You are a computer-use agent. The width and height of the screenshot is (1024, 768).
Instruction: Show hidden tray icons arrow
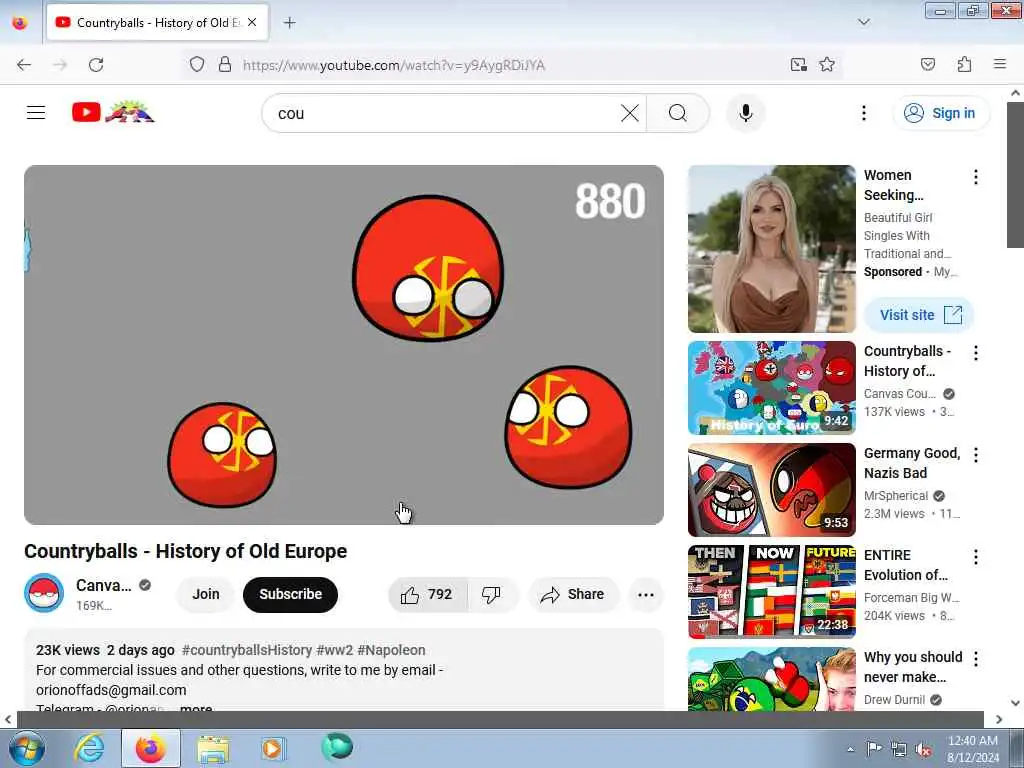(x=850, y=749)
